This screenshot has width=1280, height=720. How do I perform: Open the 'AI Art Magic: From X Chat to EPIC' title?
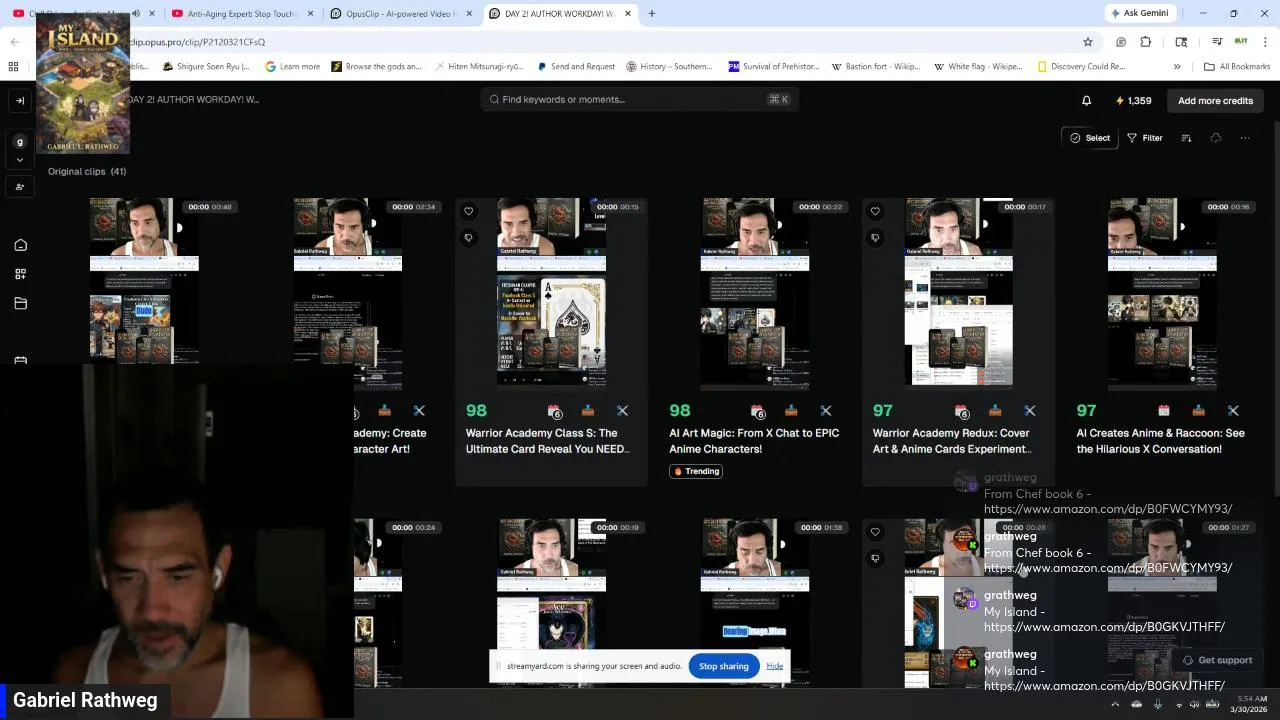click(x=754, y=441)
